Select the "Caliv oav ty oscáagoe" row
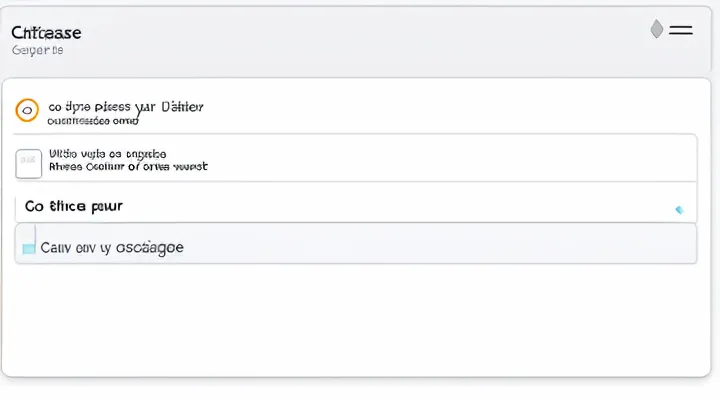The image size is (720, 400). [400, 244]
